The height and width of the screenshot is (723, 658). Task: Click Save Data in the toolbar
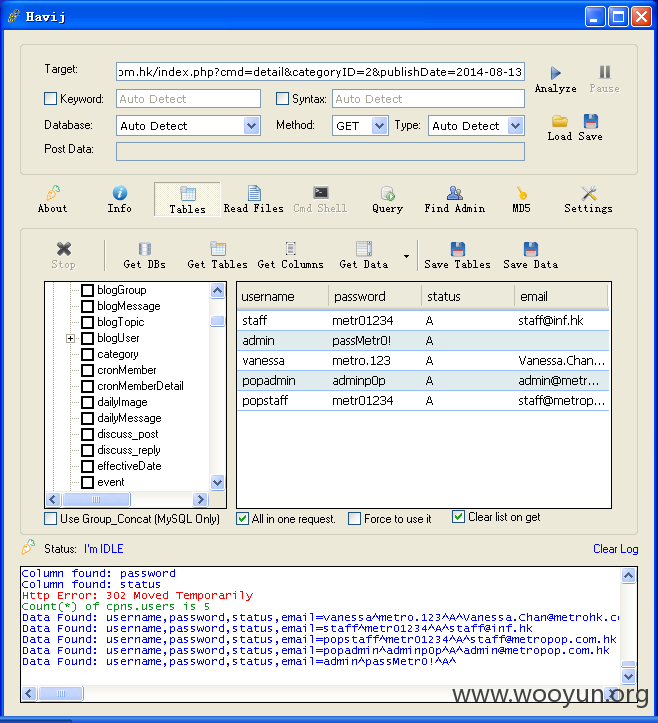[531, 255]
